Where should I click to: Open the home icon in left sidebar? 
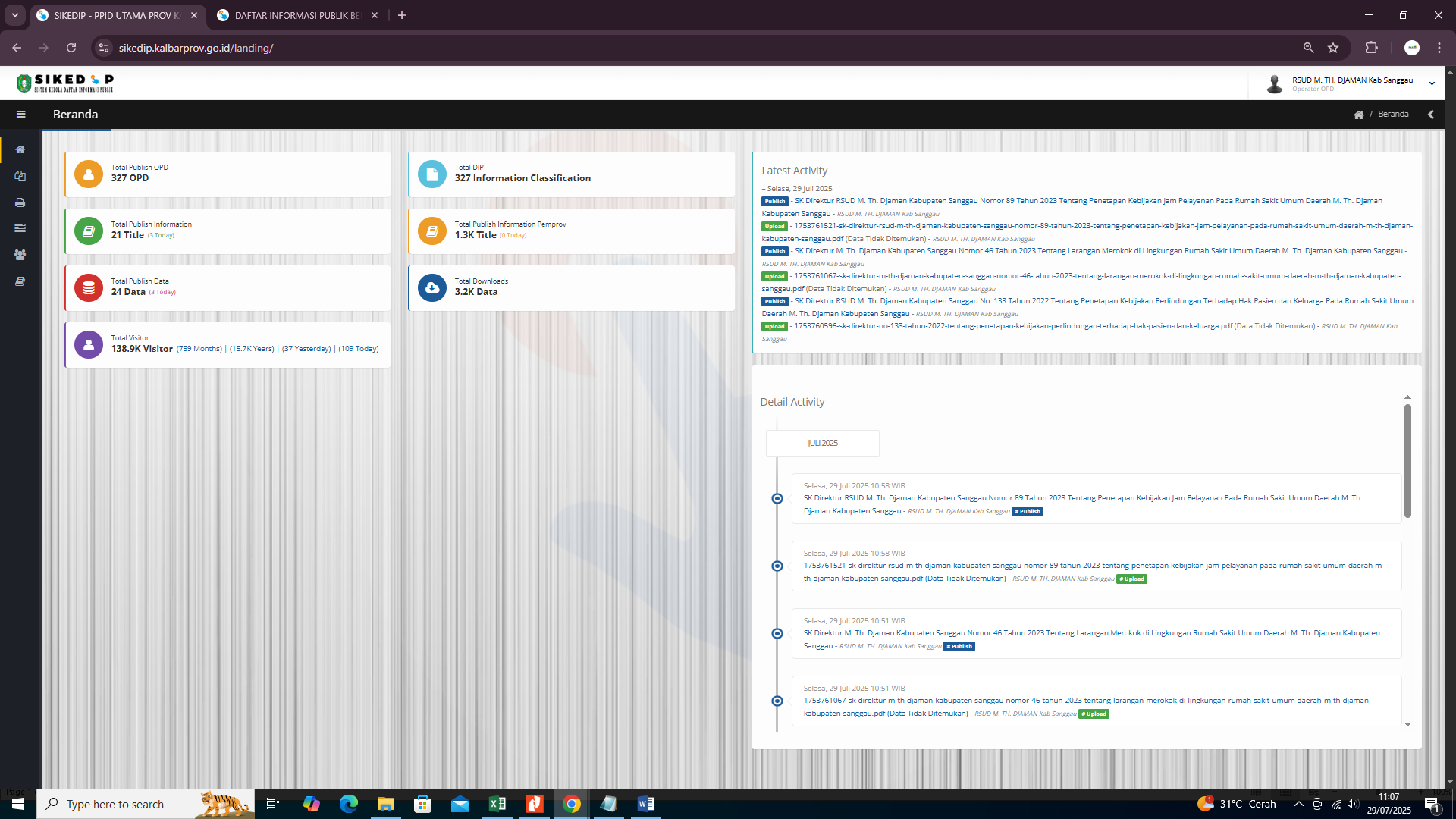click(20, 149)
